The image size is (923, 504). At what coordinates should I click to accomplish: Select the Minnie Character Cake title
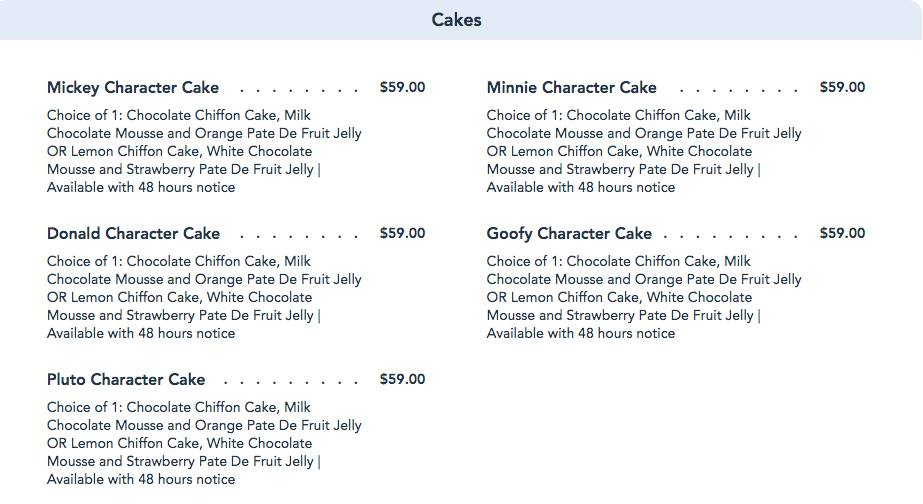click(x=572, y=88)
